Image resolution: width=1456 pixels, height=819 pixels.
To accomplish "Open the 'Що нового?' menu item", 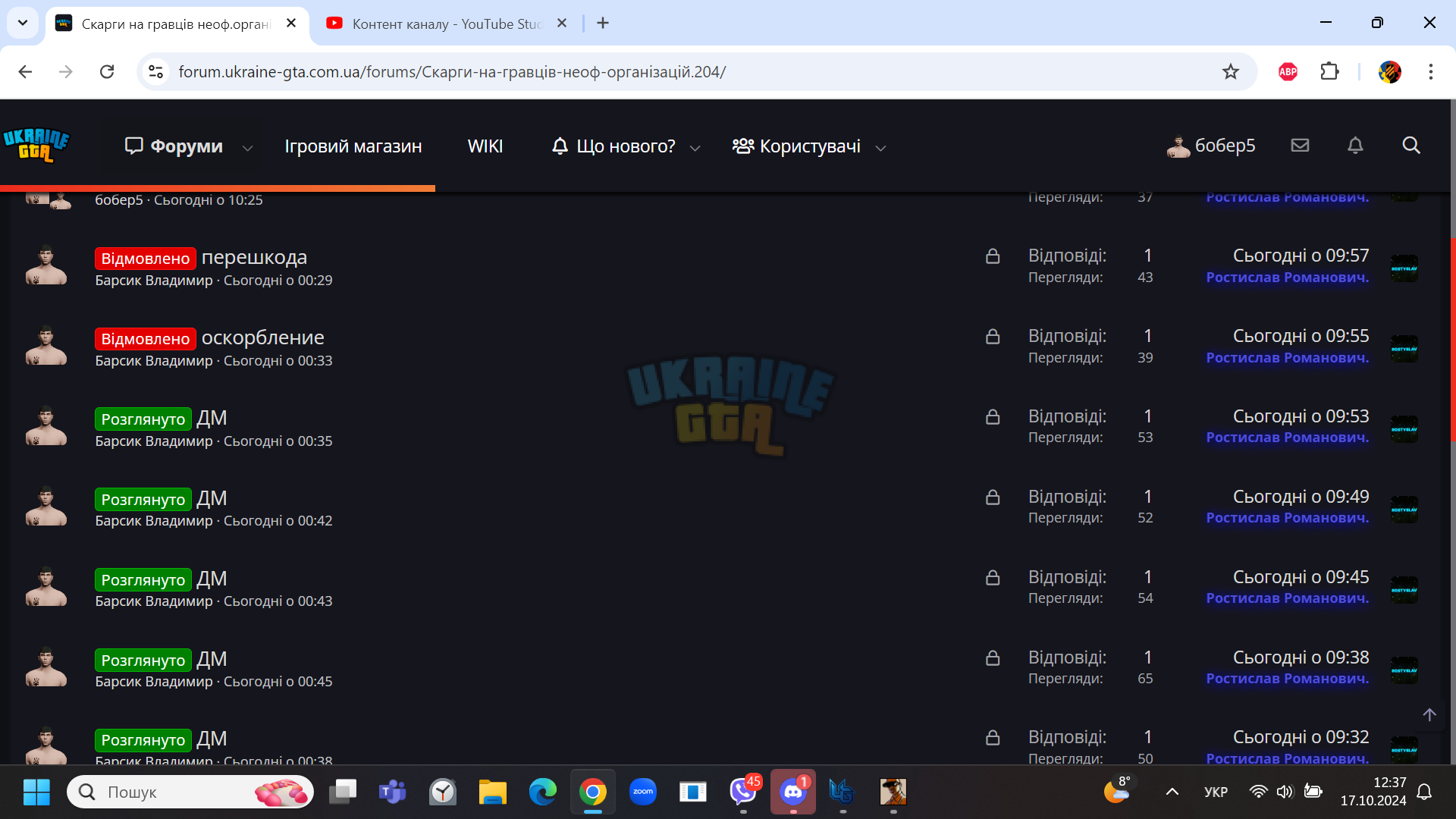I will (613, 146).
